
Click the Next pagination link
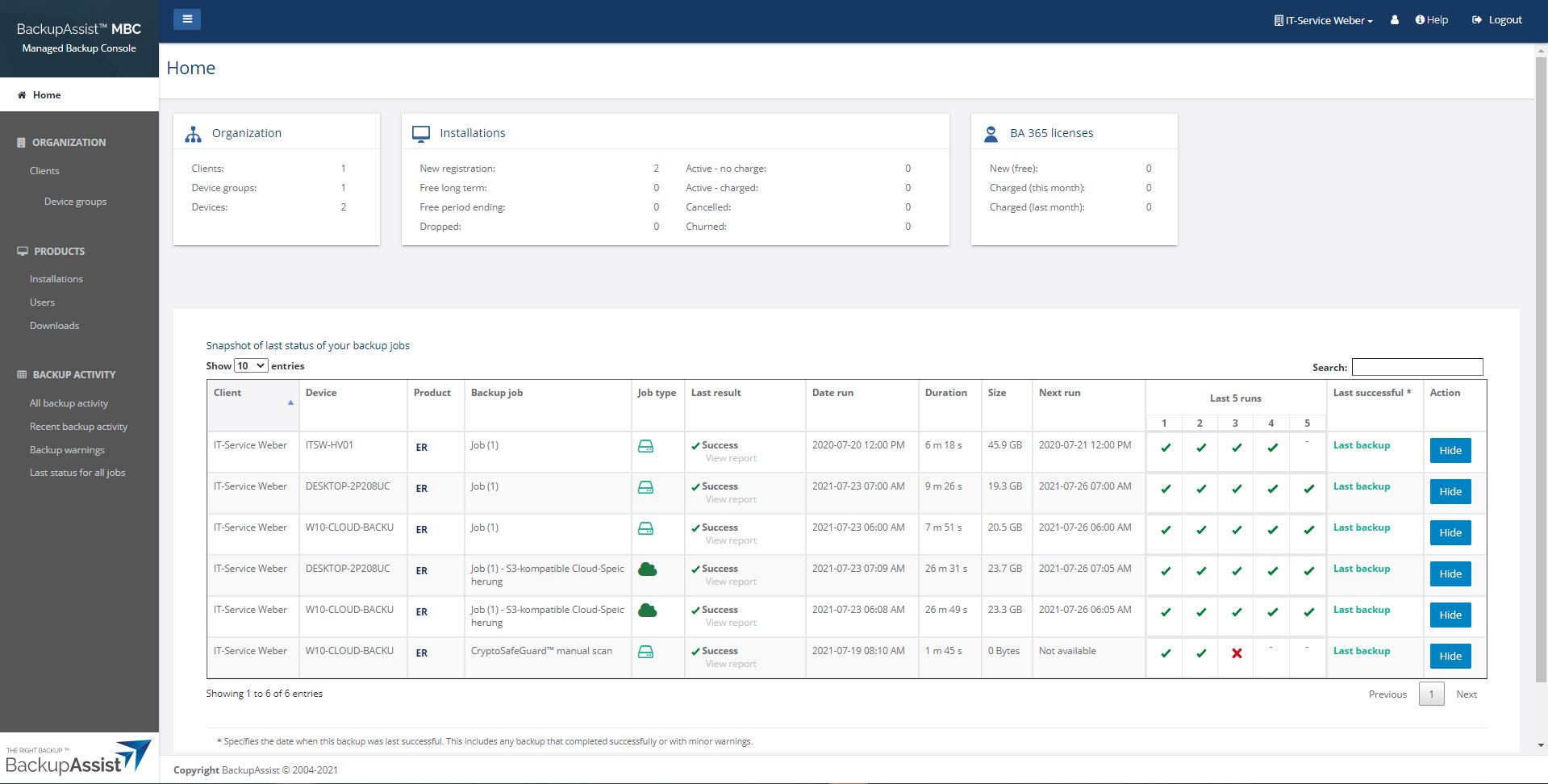tap(1466, 694)
